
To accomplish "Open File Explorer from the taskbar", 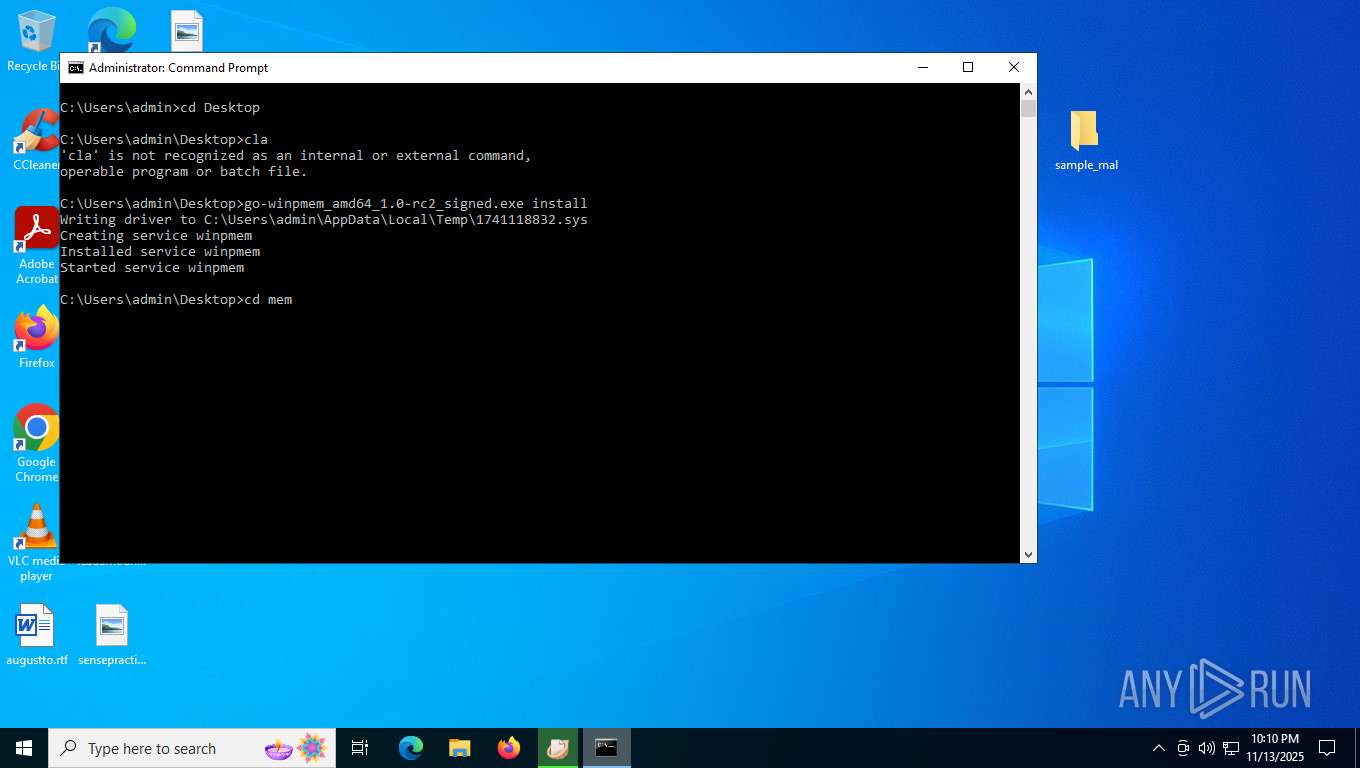I will [x=459, y=748].
